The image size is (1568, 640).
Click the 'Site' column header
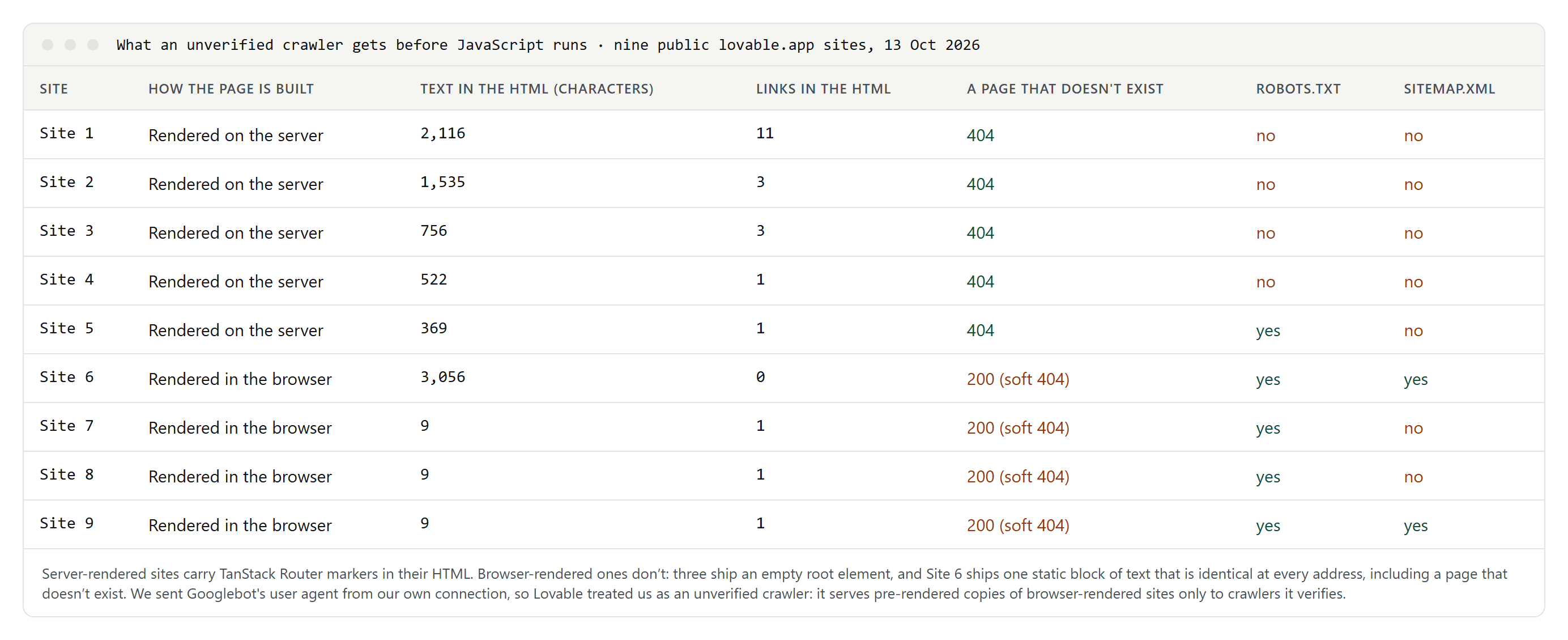[x=54, y=89]
